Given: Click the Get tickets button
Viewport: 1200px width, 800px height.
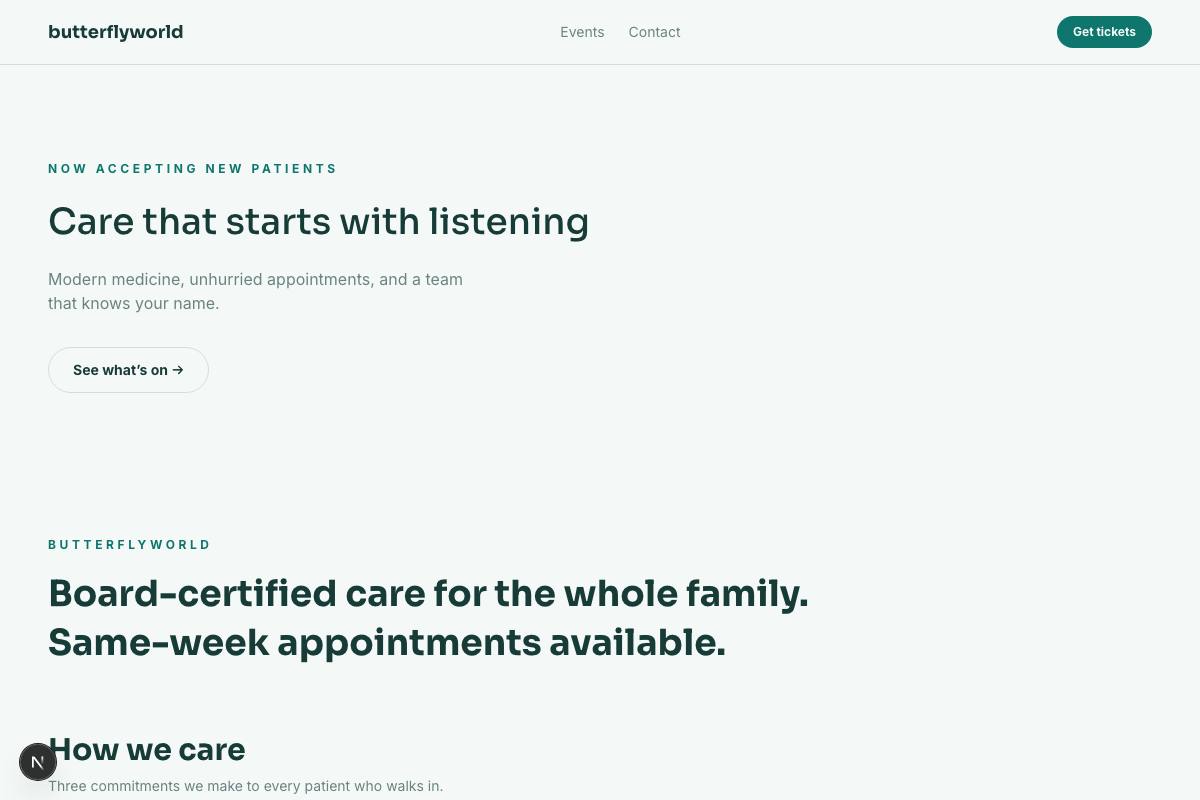Looking at the screenshot, I should 1104,32.
